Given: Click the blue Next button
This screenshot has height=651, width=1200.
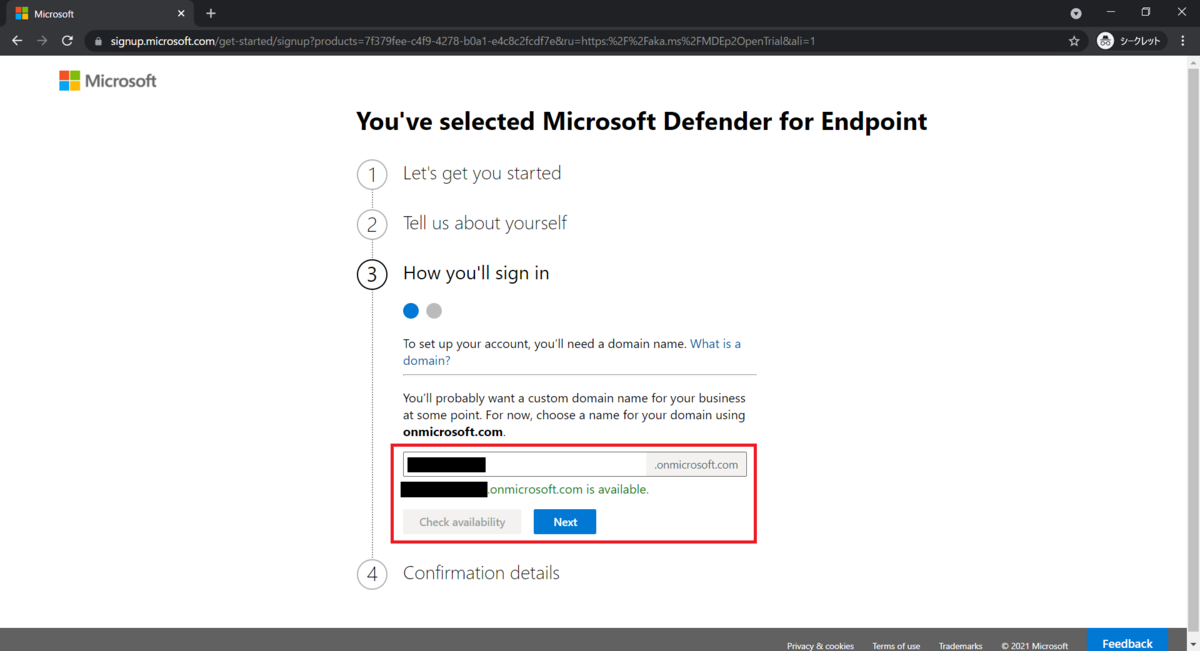Looking at the screenshot, I should coord(565,522).
